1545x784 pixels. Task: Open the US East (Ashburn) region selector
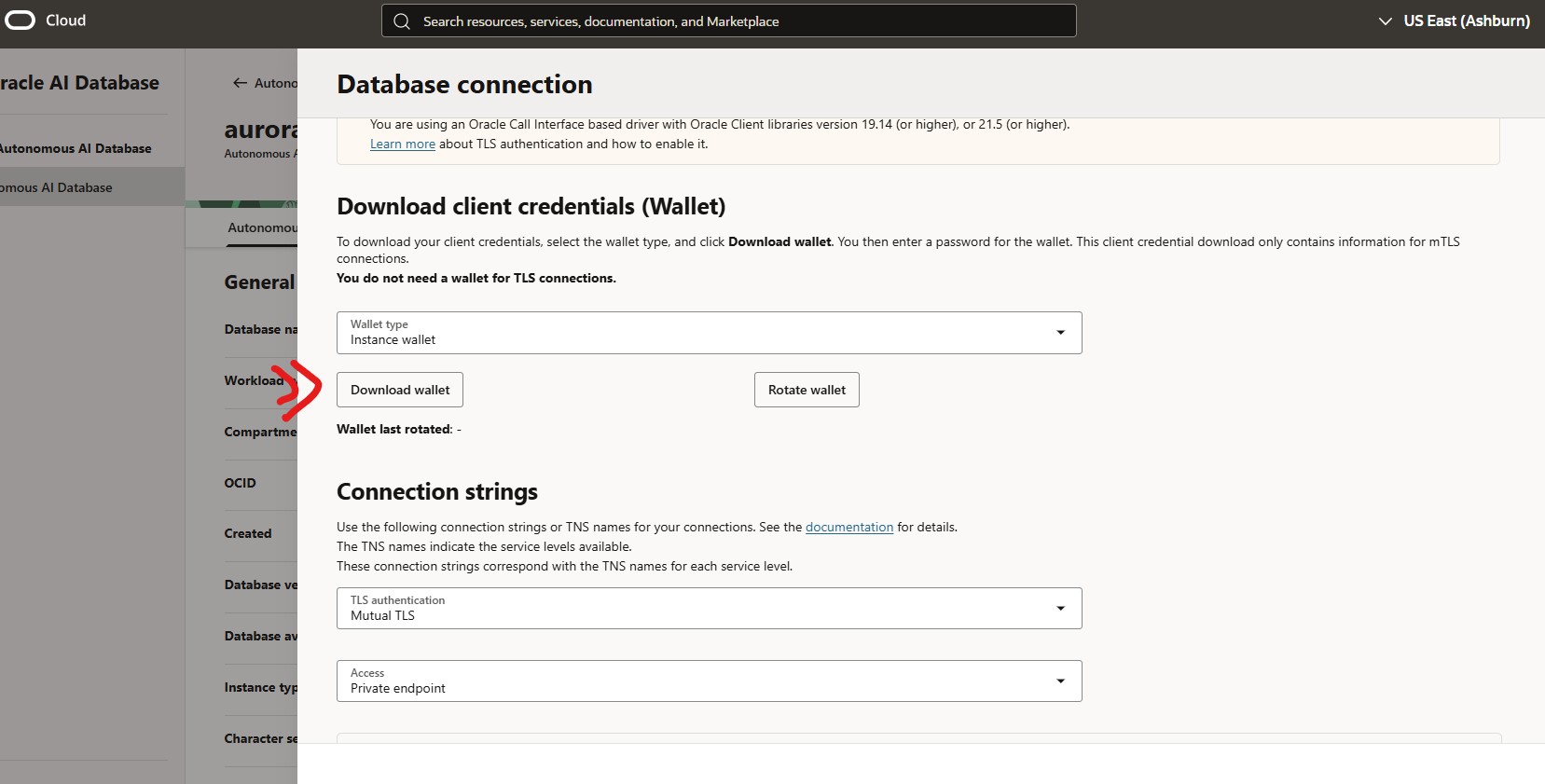pos(1455,21)
